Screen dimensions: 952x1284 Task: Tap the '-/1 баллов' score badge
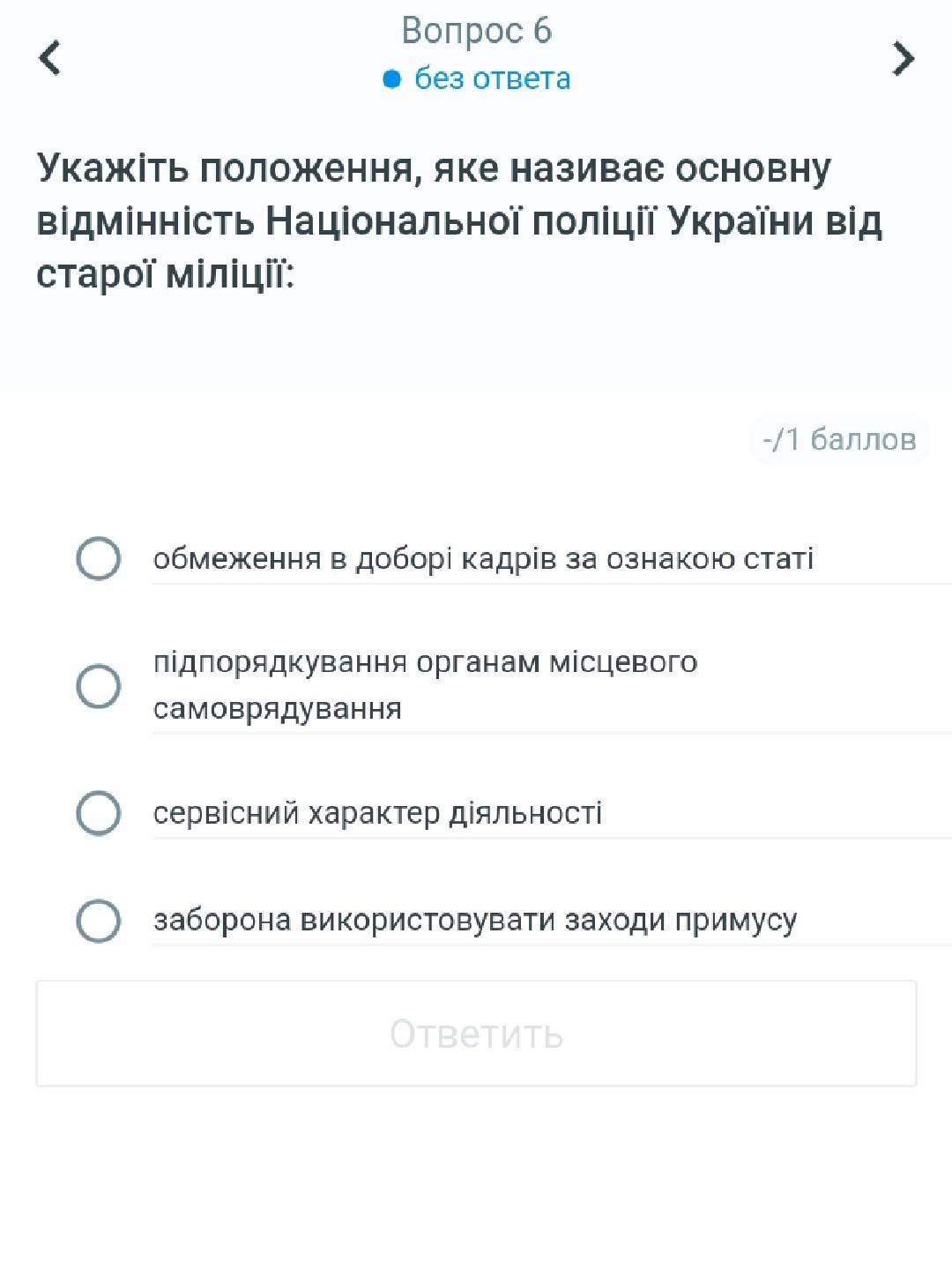coord(839,439)
